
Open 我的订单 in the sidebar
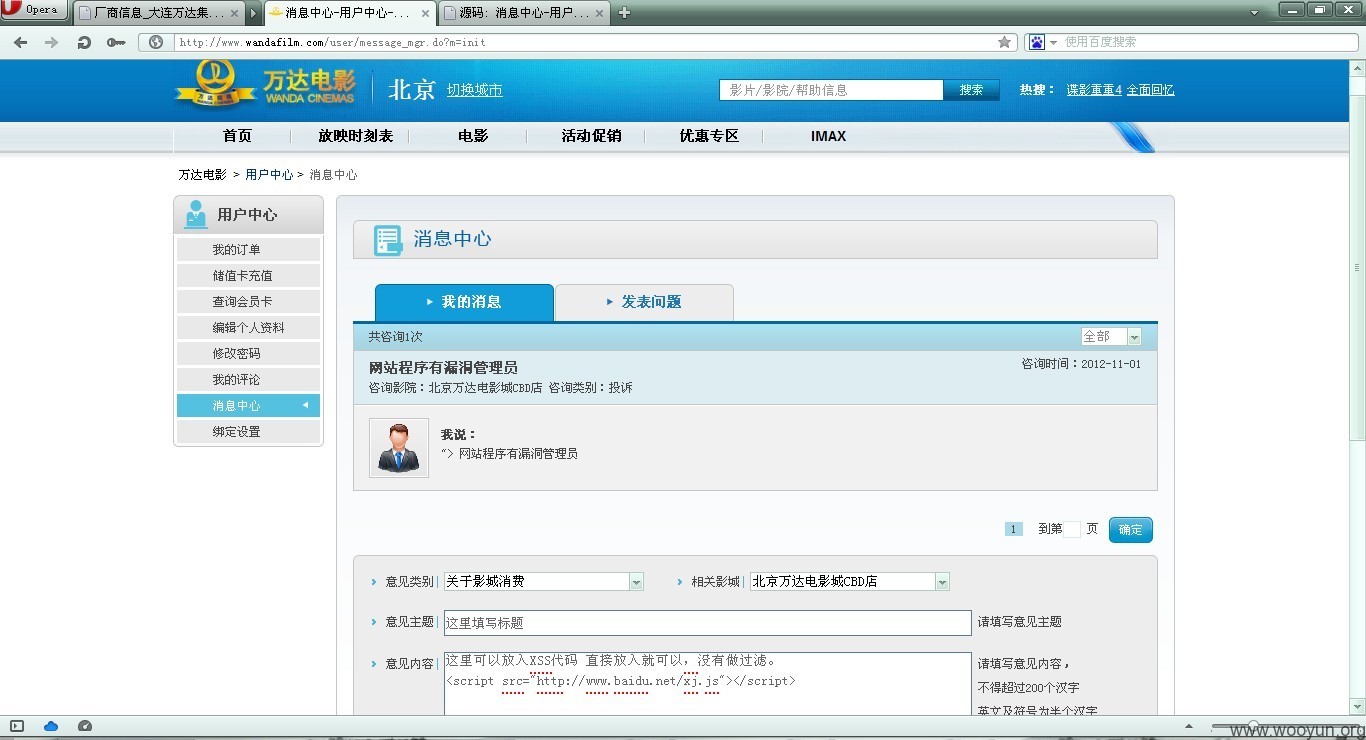coord(248,250)
